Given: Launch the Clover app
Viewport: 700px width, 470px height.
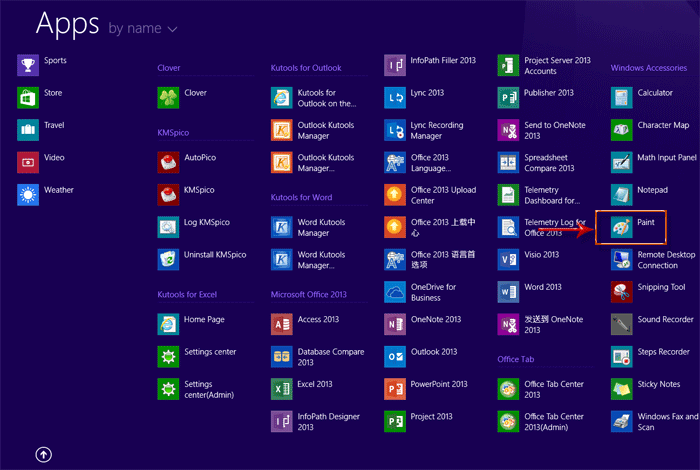Looking at the screenshot, I should click(168, 98).
